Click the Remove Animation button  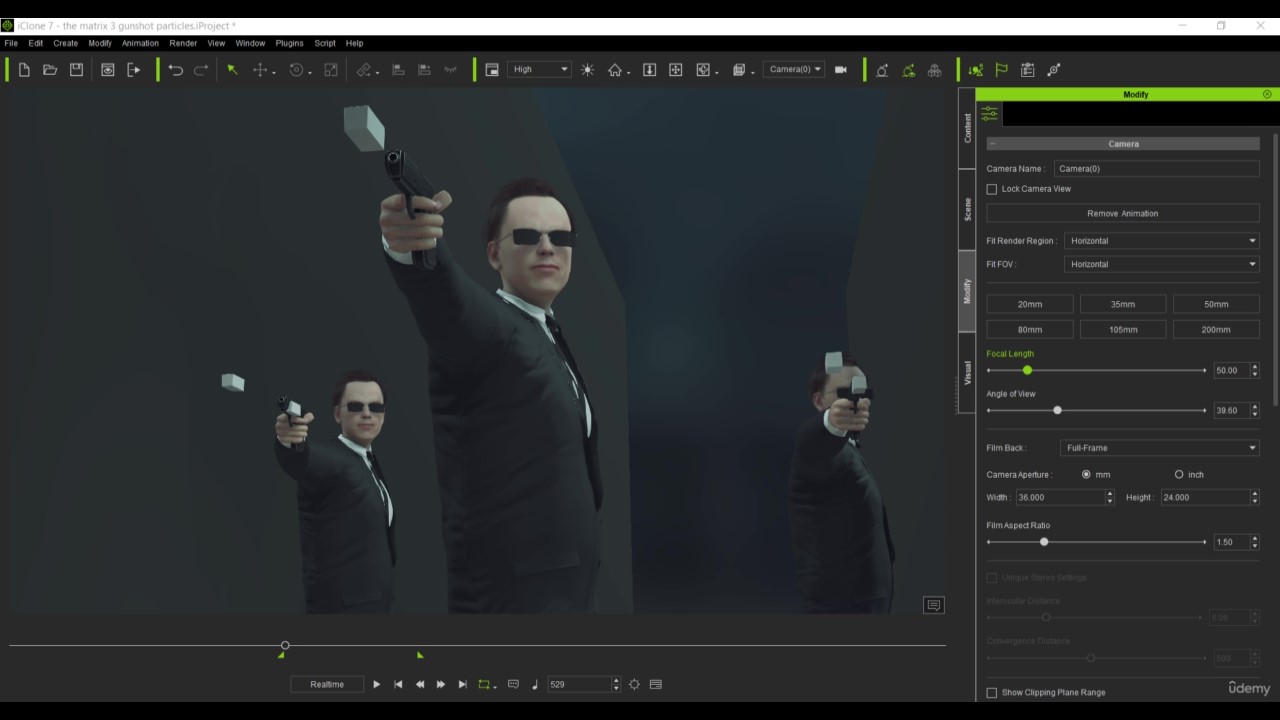click(1122, 213)
